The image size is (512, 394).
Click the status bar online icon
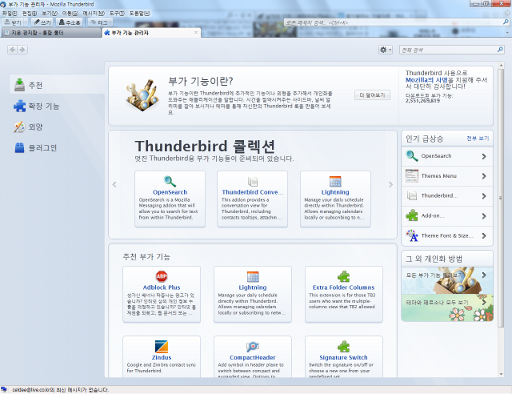(4, 389)
